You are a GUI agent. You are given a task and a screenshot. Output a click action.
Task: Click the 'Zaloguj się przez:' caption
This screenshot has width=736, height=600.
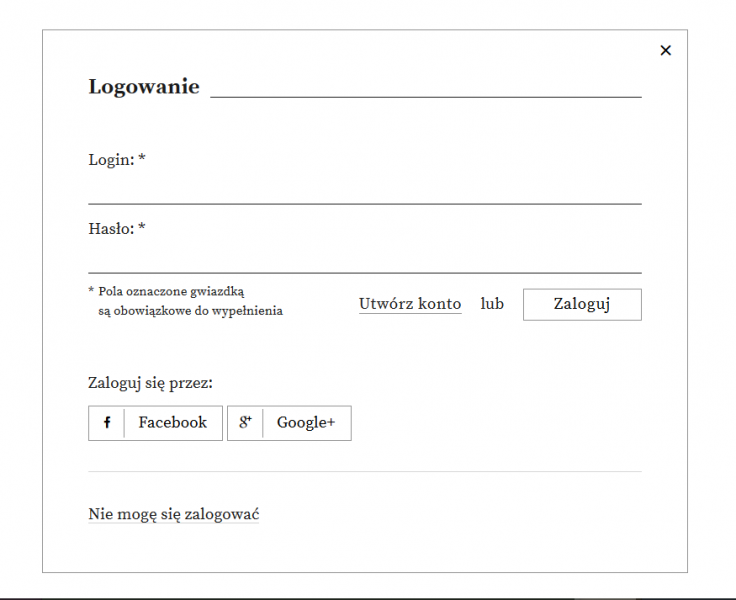tap(150, 382)
